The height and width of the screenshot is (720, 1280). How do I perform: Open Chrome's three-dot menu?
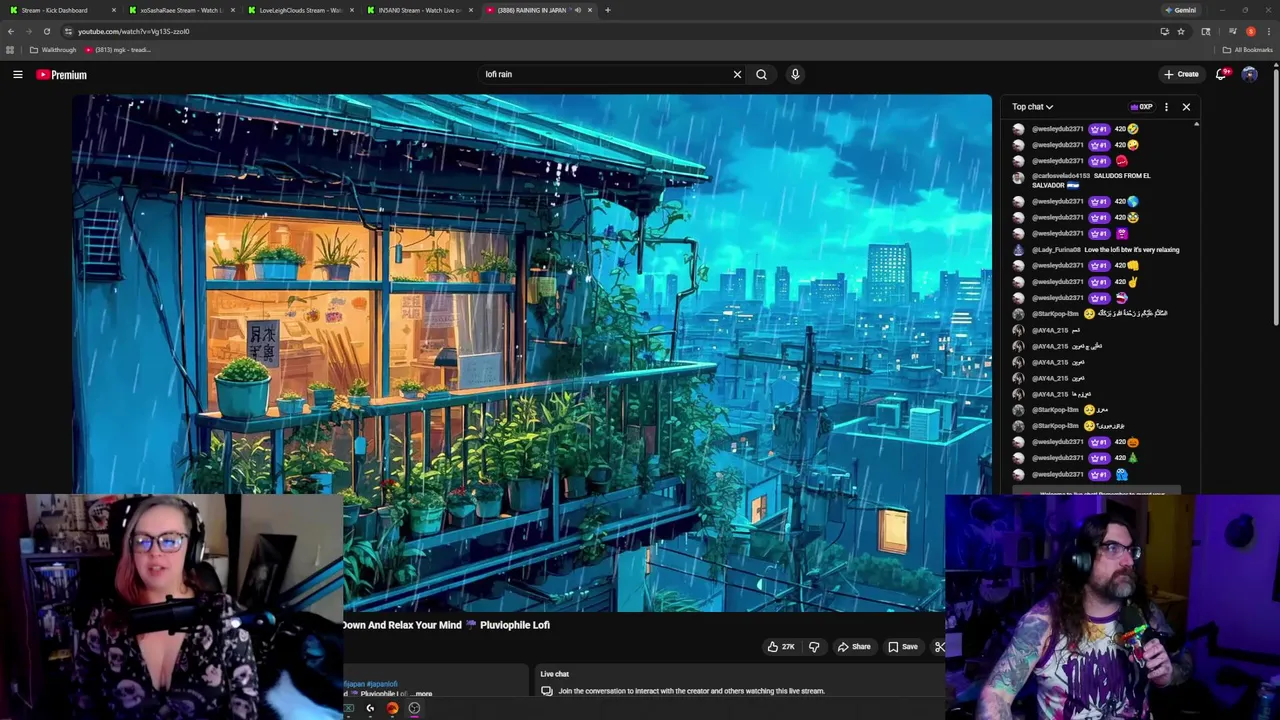(1268, 31)
